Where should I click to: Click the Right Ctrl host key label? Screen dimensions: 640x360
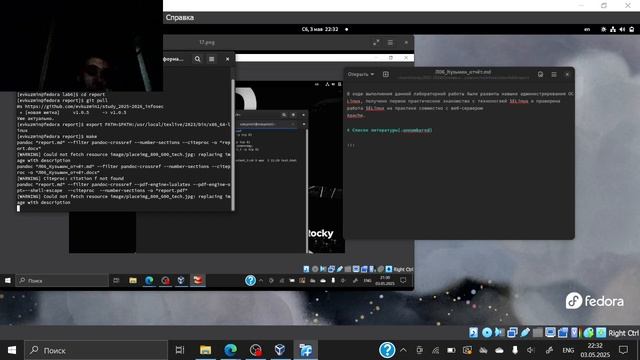coord(623,333)
